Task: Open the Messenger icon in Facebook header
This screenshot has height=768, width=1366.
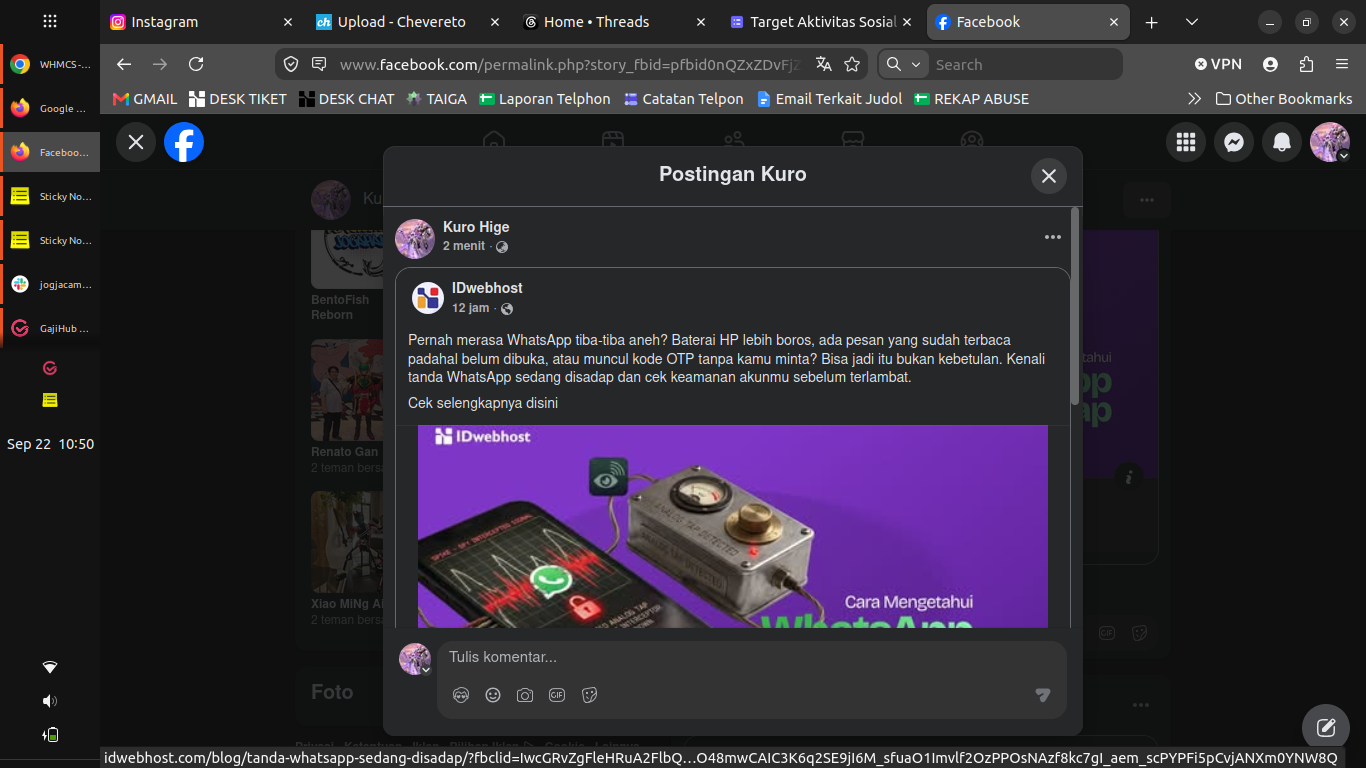Action: (x=1234, y=142)
